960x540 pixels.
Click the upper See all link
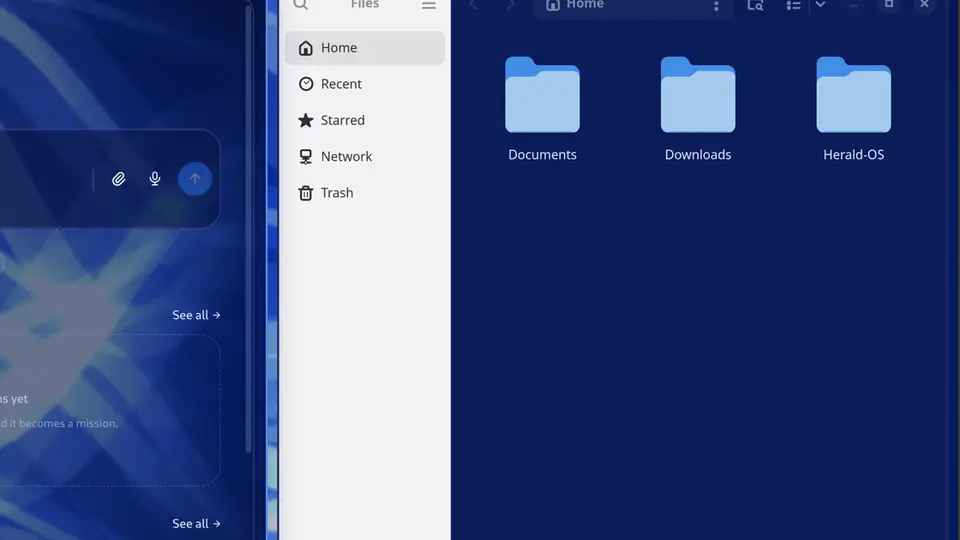(x=196, y=315)
